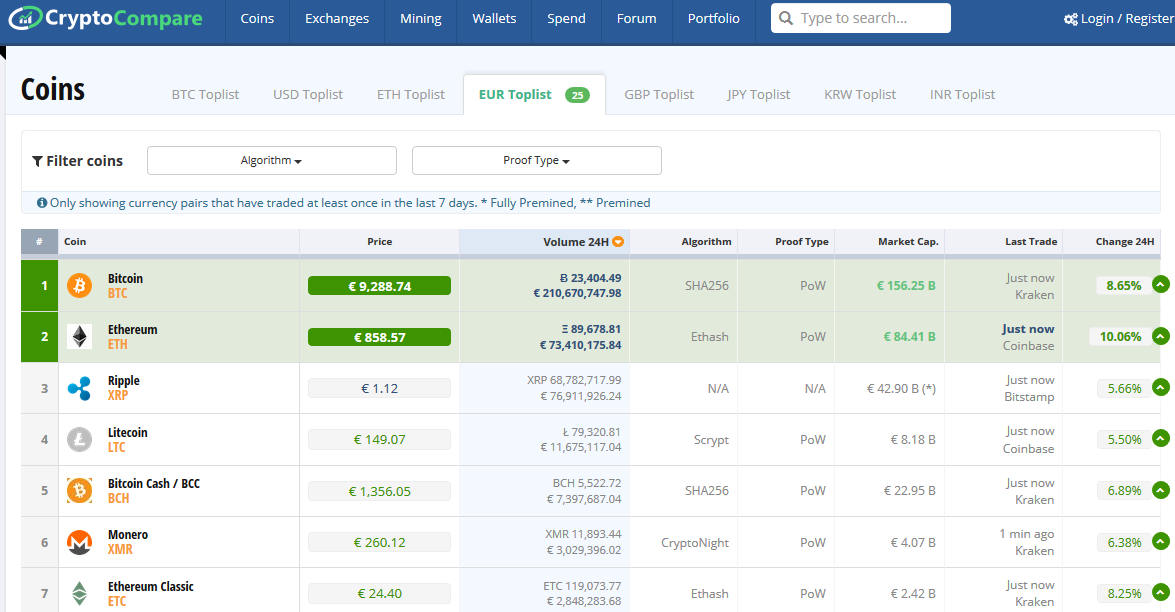Click Monero's green up-arrow change icon
The height and width of the screenshot is (612, 1175).
click(1161, 541)
